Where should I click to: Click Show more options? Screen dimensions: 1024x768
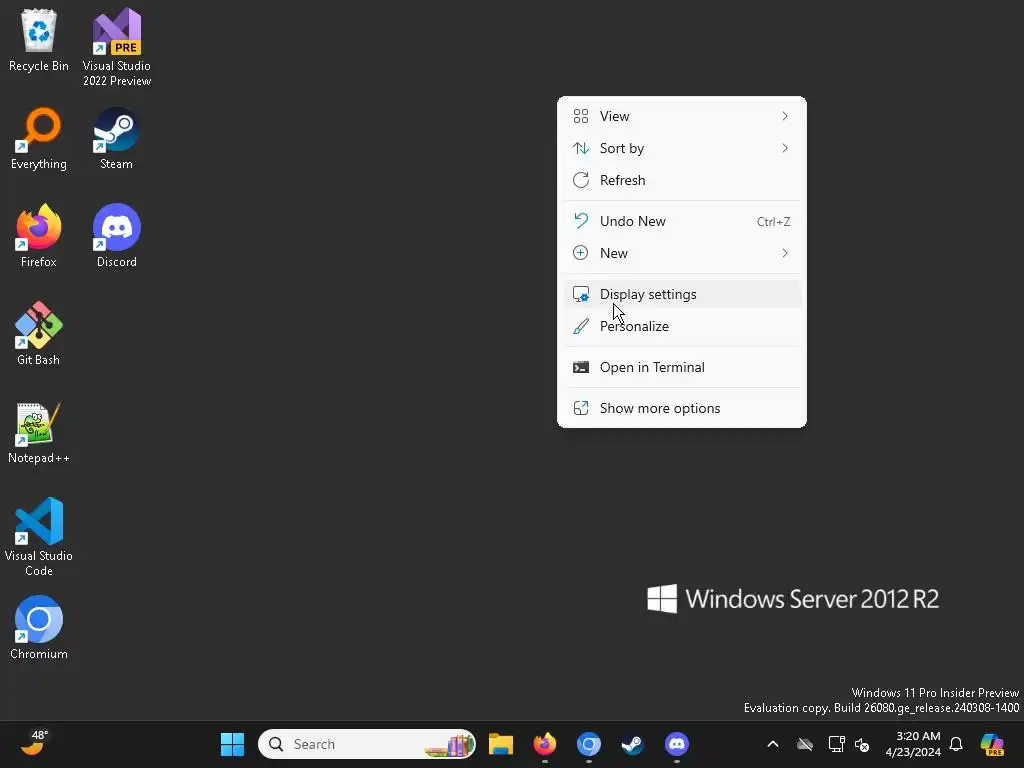(682, 409)
